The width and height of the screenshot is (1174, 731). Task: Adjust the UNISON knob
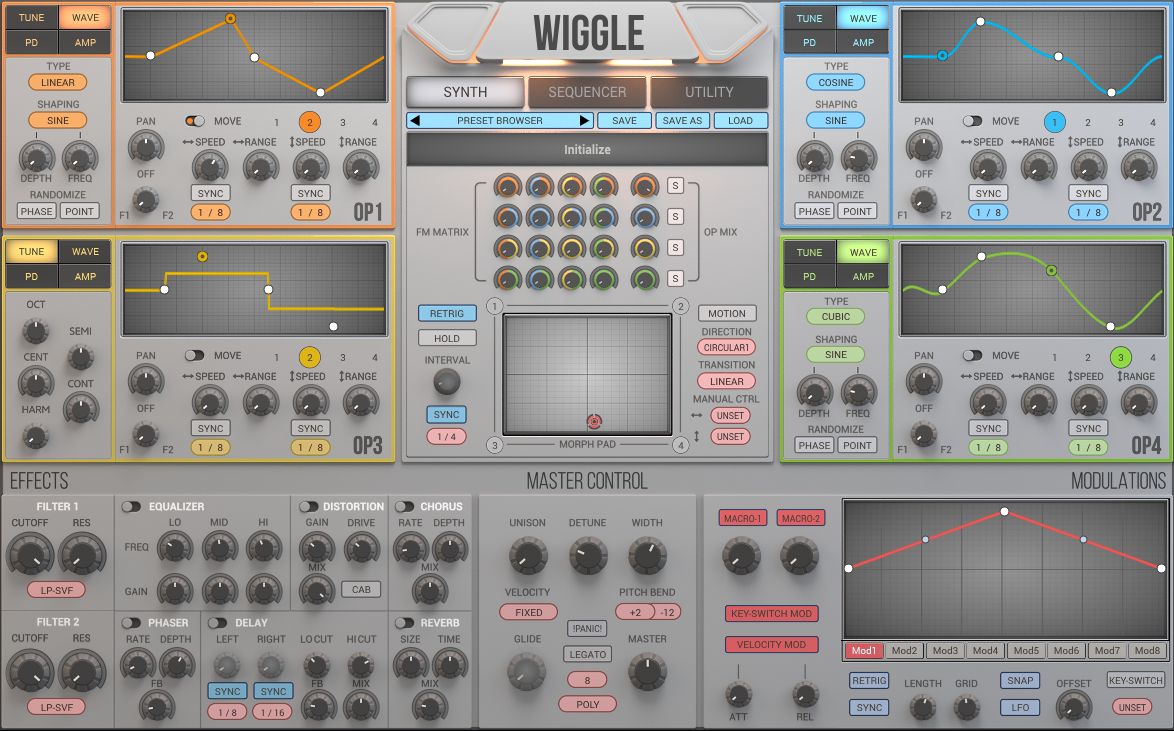point(528,556)
